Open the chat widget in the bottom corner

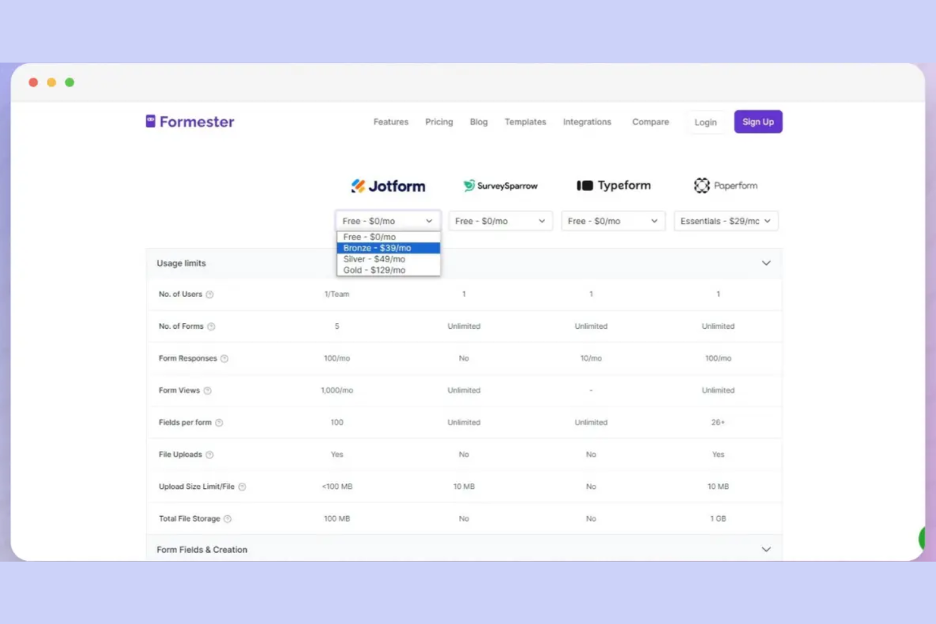[921, 539]
